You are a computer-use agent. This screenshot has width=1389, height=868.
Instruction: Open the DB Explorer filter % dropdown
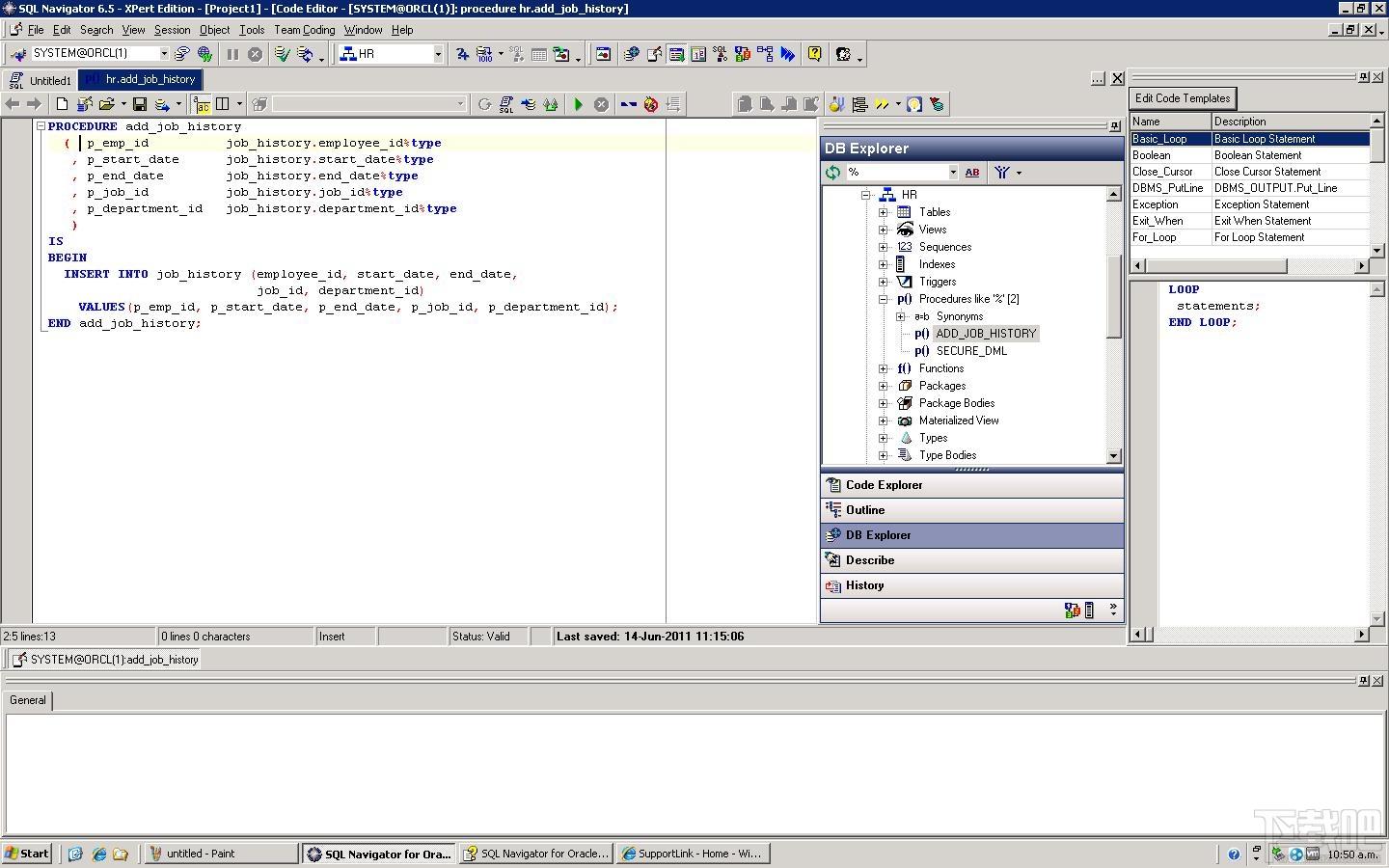(x=953, y=173)
